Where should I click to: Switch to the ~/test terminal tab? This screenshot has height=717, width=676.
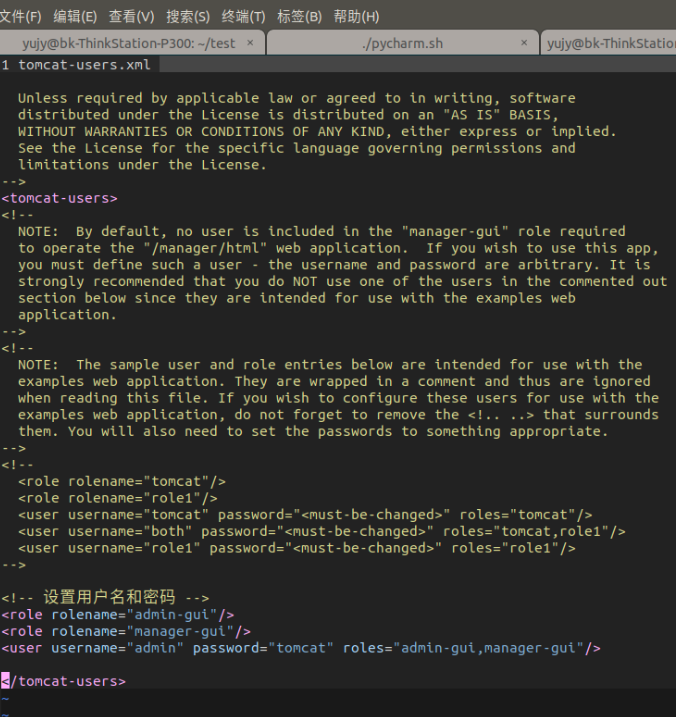pos(128,43)
